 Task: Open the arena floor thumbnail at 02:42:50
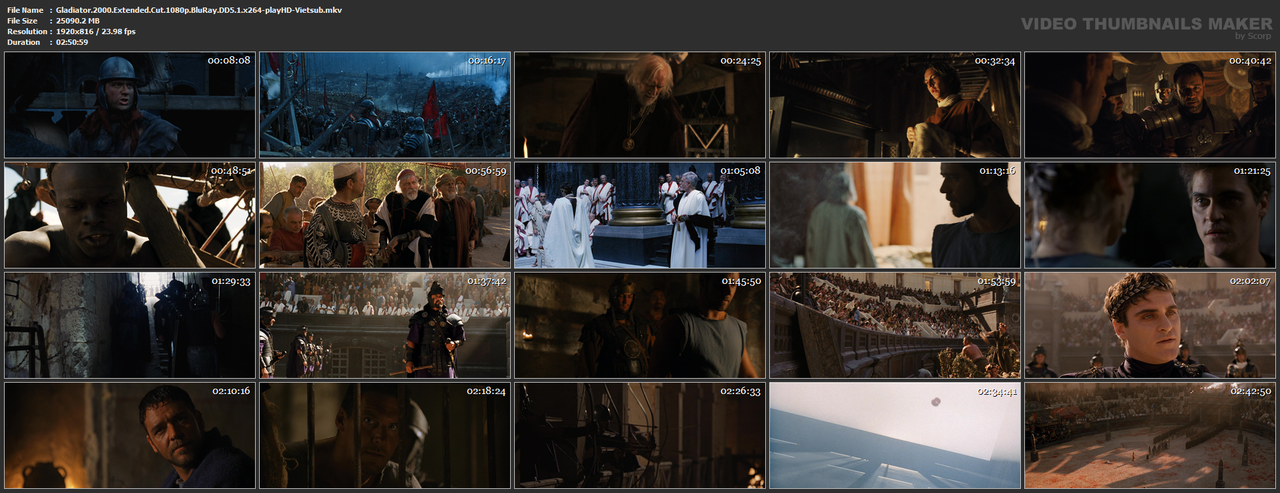click(1150, 435)
